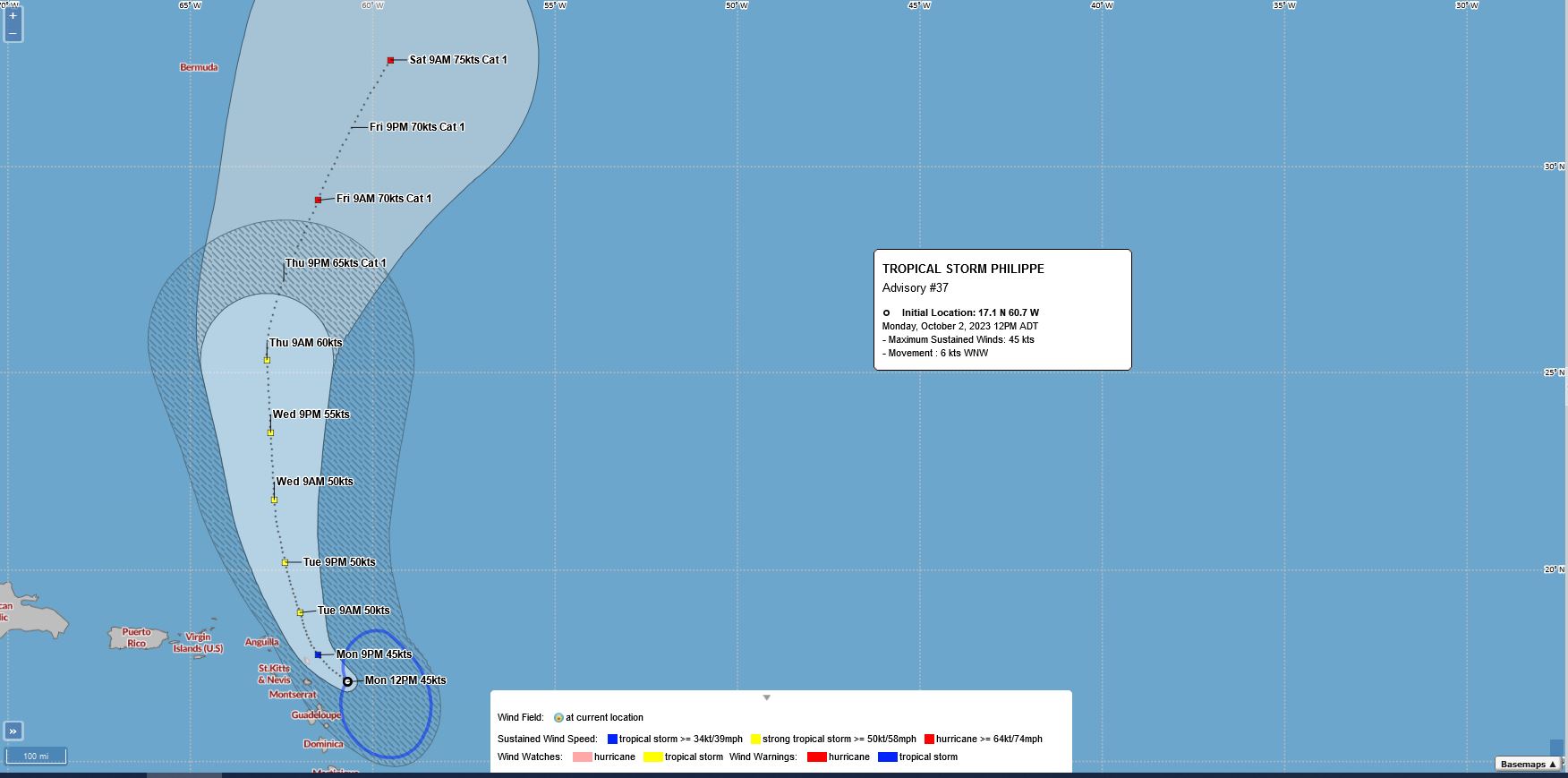1568x778 pixels.
Task: Click the 65° W longitude label
Action: tap(190, 5)
